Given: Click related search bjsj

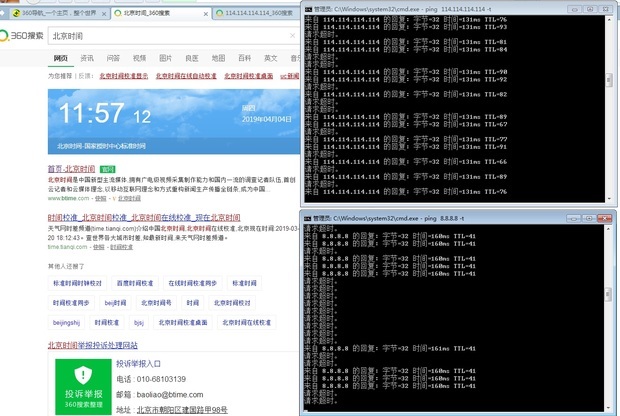Looking at the screenshot, I should point(139,323).
